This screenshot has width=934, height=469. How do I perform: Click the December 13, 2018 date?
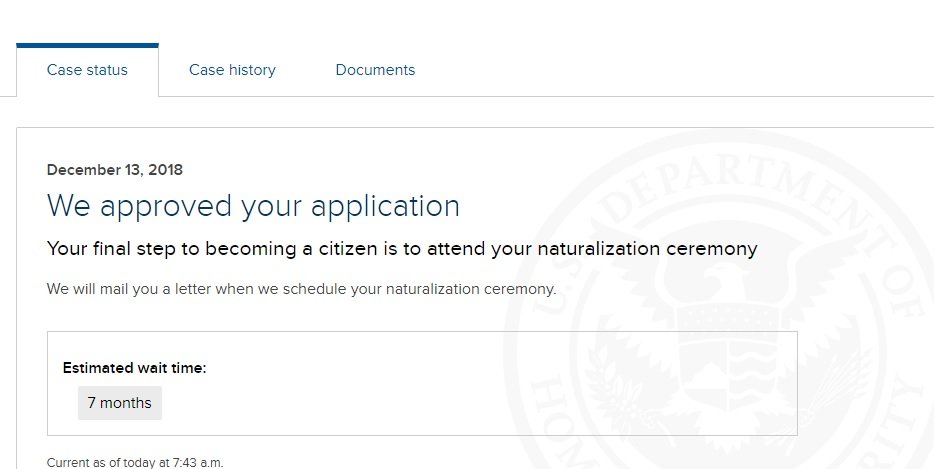[x=114, y=170]
